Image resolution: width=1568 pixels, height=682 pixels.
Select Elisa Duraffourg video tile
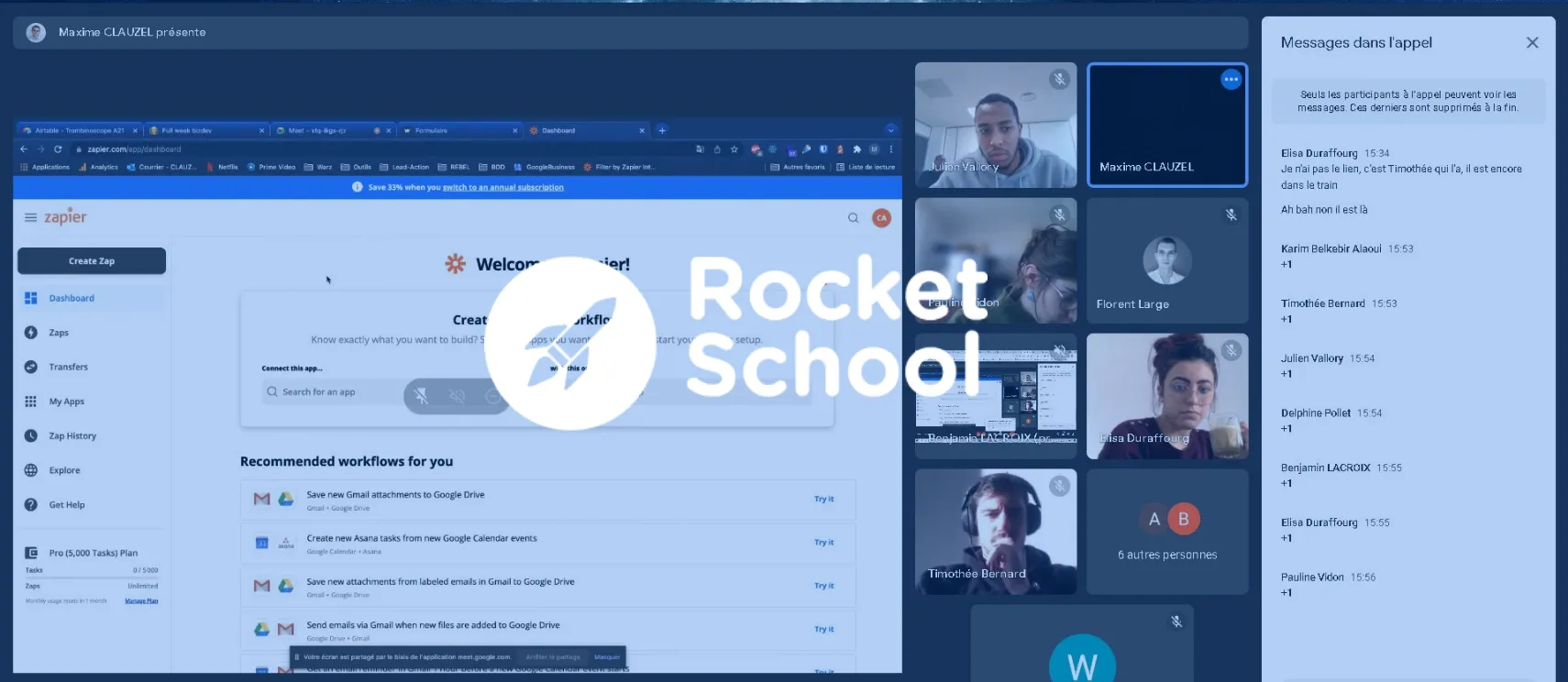(x=1167, y=396)
